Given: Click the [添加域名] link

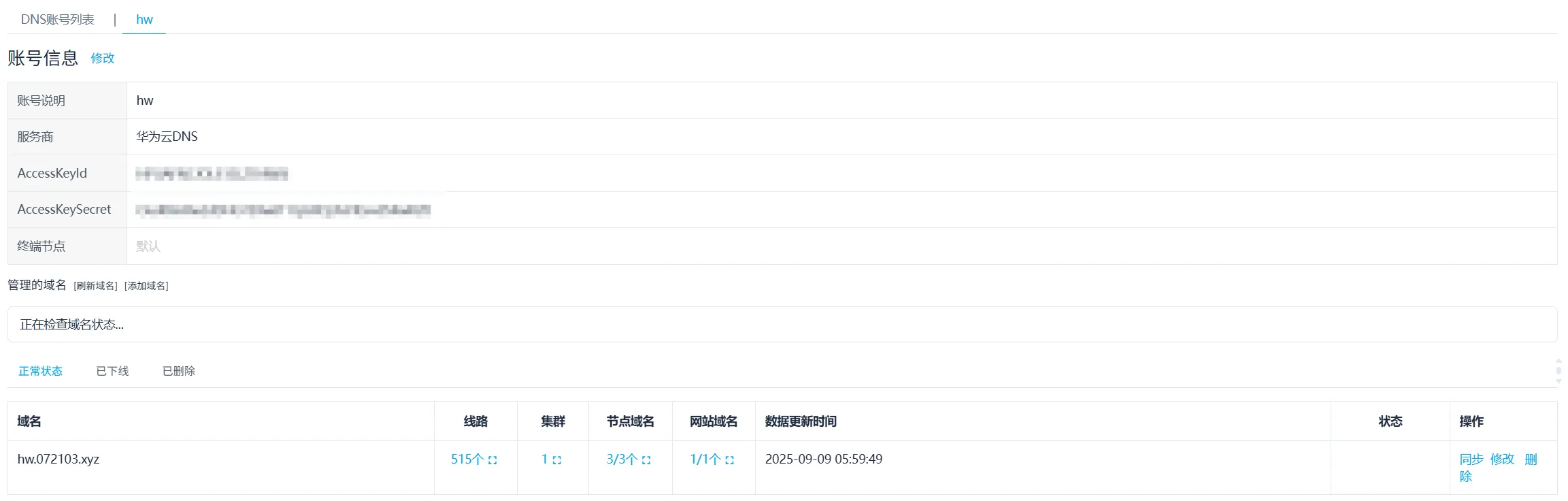Looking at the screenshot, I should pyautogui.click(x=146, y=286).
